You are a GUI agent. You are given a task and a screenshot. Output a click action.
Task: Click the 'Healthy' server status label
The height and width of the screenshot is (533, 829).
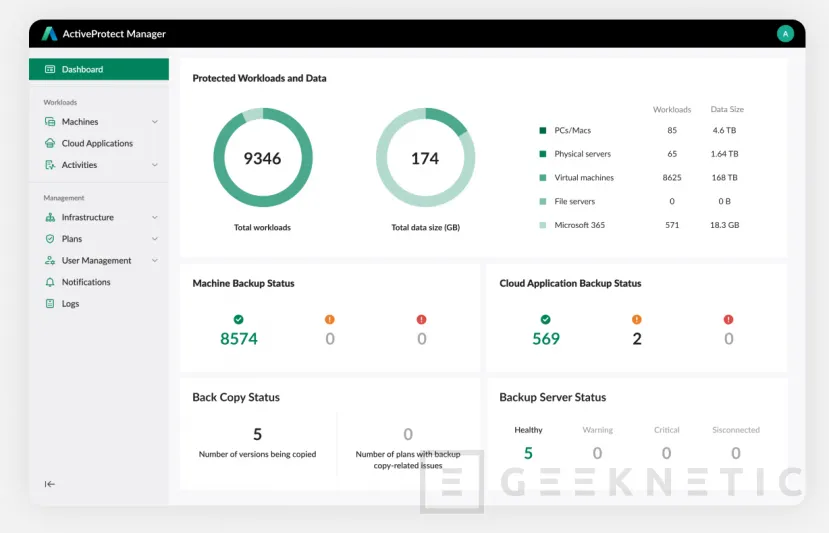(x=528, y=430)
